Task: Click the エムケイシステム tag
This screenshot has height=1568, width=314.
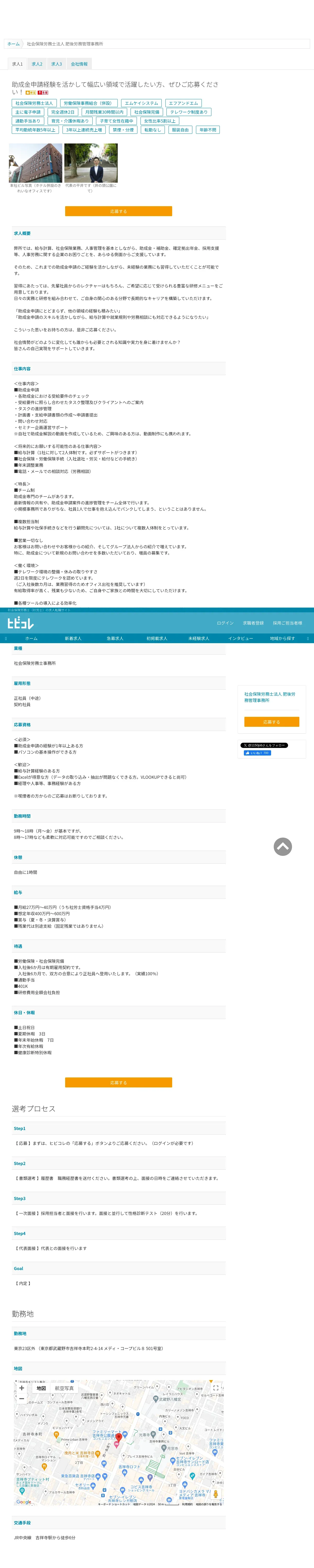Action: (142, 103)
